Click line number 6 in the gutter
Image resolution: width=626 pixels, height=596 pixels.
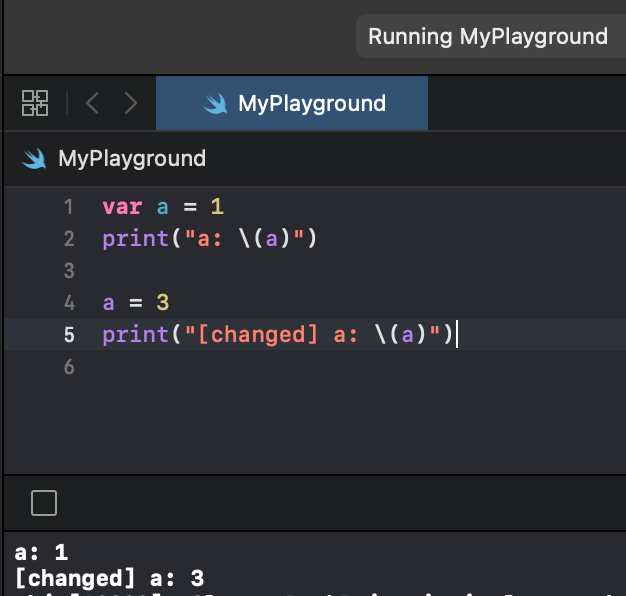coord(69,366)
